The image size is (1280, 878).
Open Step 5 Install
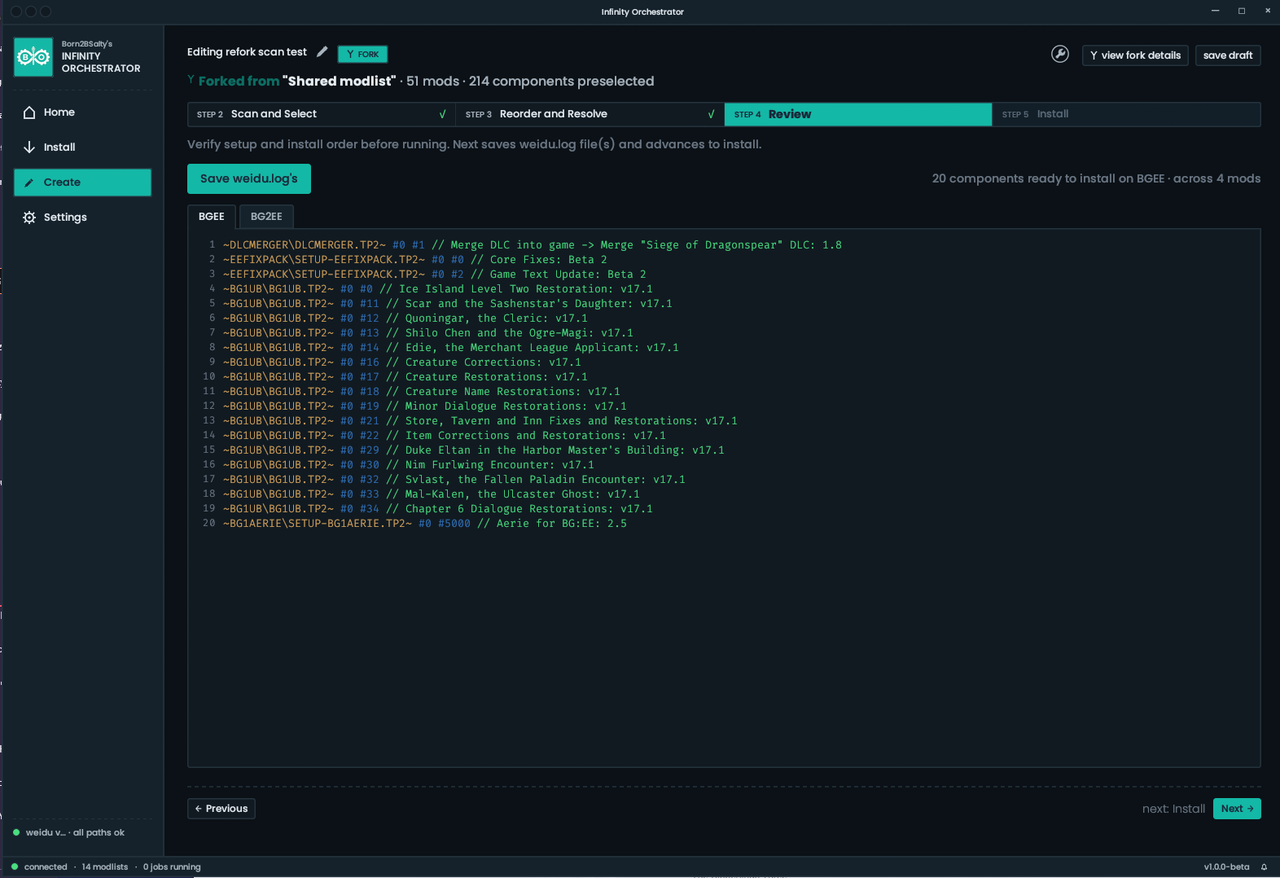click(x=1126, y=114)
